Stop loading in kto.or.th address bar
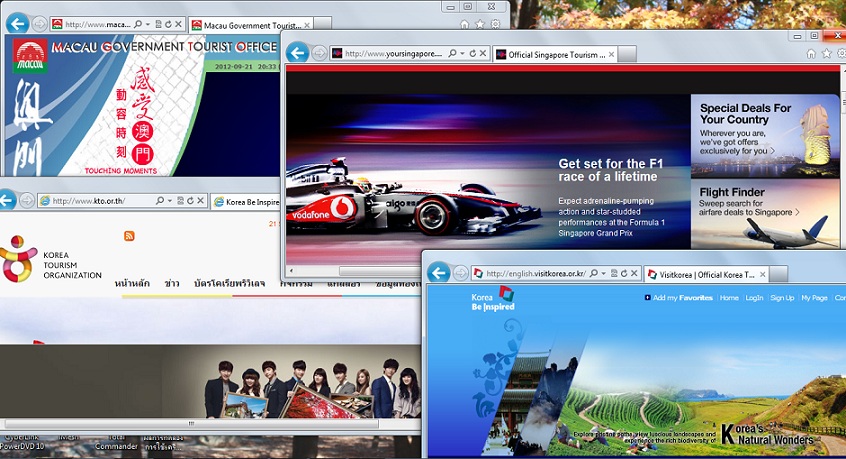The image size is (846, 459). pyautogui.click(x=200, y=201)
